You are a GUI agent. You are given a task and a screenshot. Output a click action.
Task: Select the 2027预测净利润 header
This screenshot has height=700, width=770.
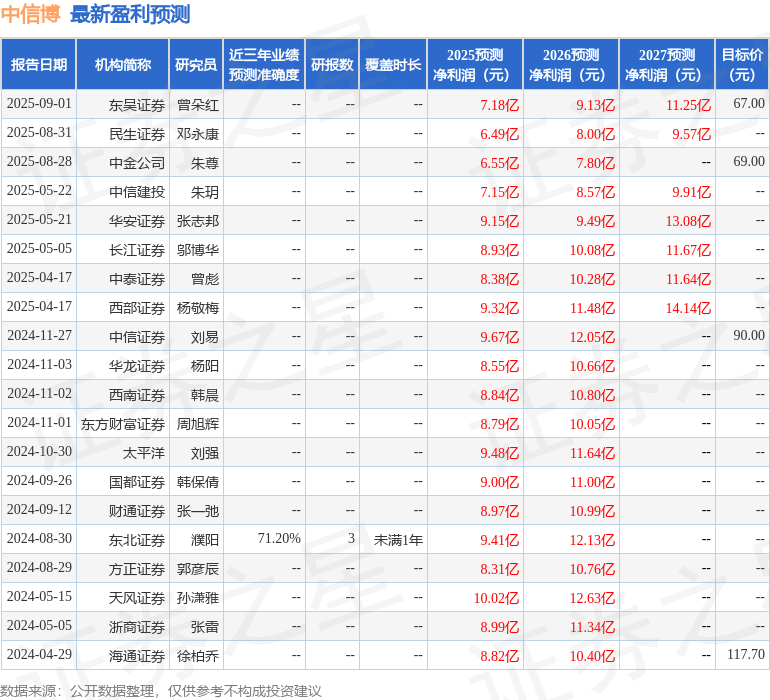pyautogui.click(x=667, y=65)
